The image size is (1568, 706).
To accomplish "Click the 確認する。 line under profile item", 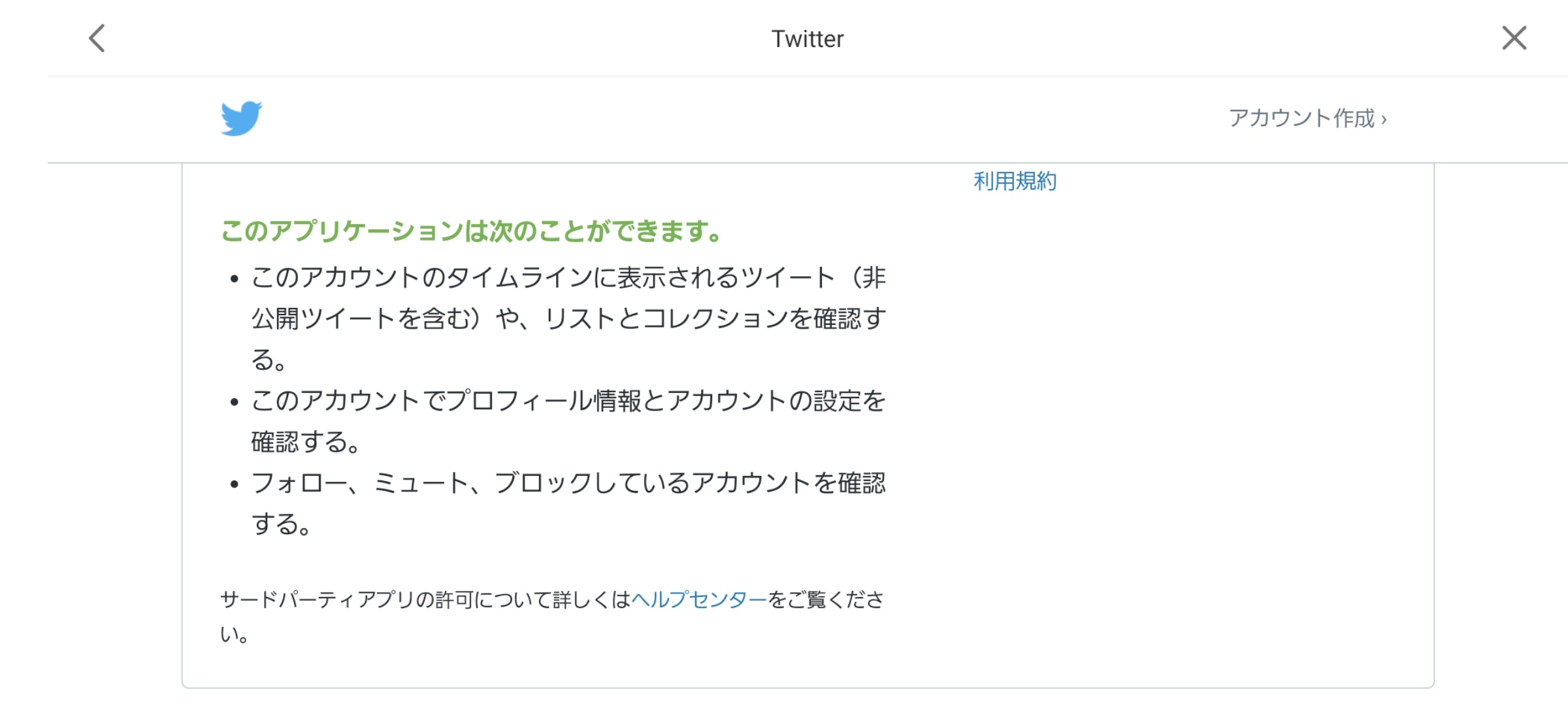I will [x=306, y=442].
